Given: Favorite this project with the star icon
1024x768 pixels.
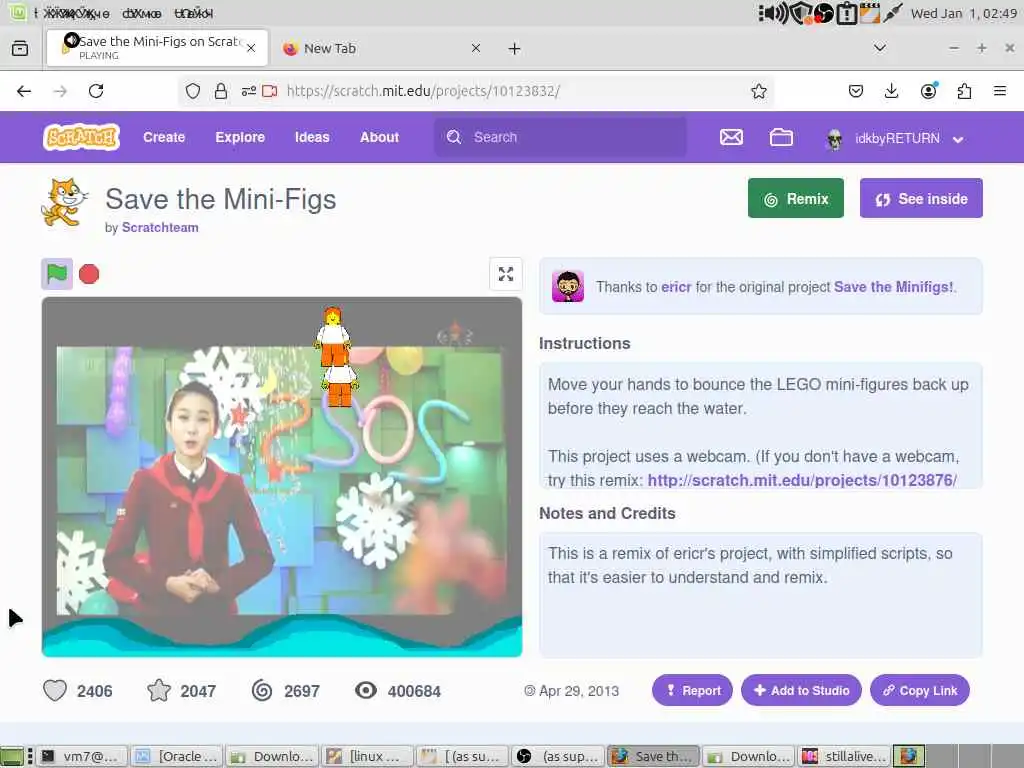Looking at the screenshot, I should pyautogui.click(x=159, y=690).
